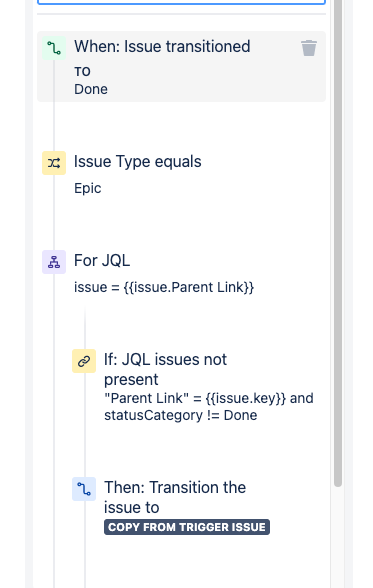
Task: Click the blue Transition action icon
Action: (84, 489)
